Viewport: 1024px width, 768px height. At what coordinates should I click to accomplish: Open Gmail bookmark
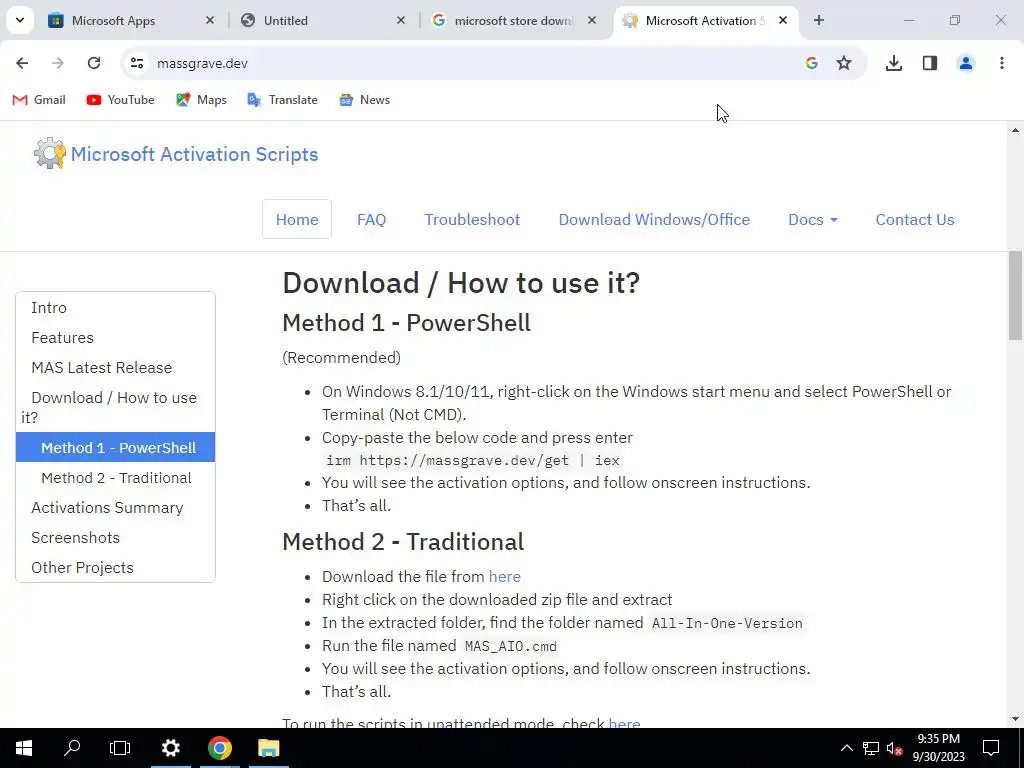click(x=39, y=100)
